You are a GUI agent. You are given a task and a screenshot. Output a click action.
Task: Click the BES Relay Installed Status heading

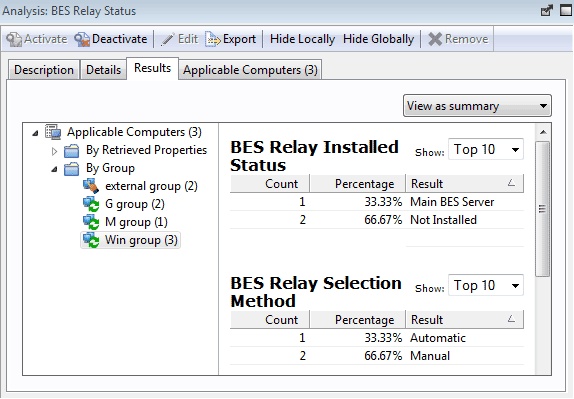click(314, 156)
